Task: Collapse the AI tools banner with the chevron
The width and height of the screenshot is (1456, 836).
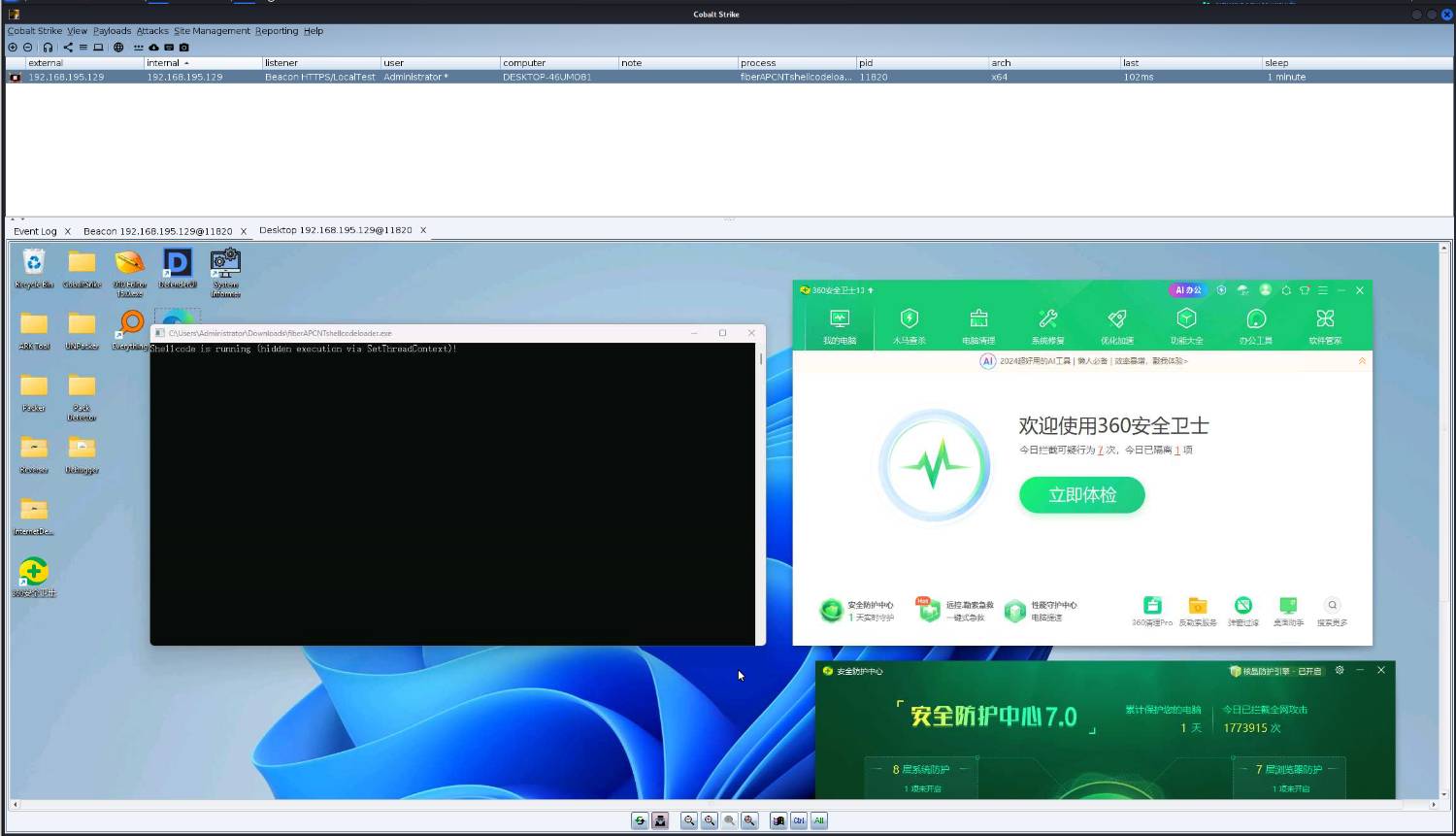Action: point(1363,360)
